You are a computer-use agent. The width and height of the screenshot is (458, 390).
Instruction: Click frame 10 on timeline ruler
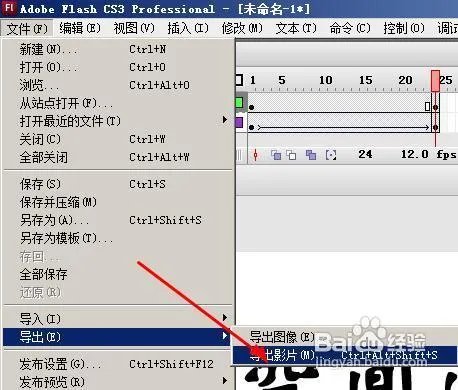pos(325,80)
